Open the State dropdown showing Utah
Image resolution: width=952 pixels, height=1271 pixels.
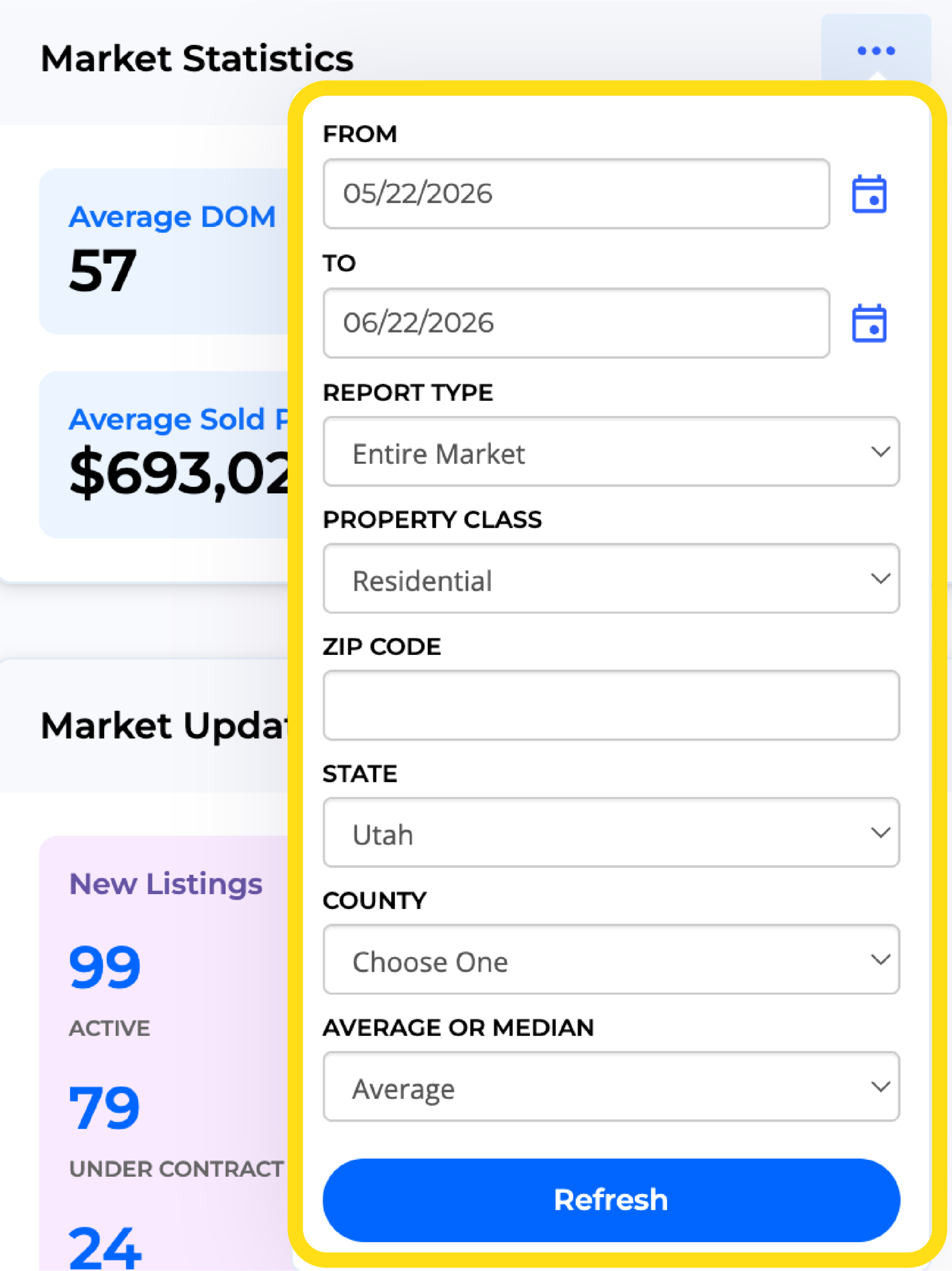612,833
